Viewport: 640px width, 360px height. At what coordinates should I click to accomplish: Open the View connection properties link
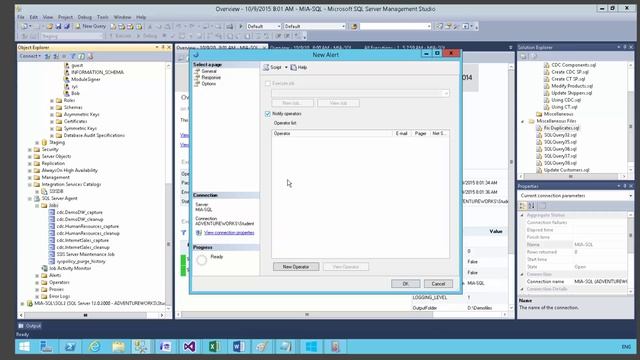[229, 233]
